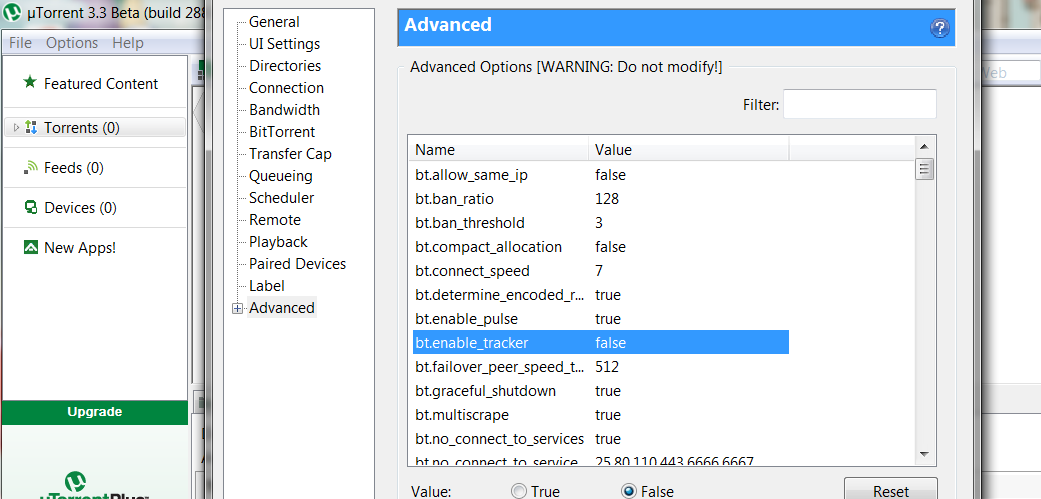The height and width of the screenshot is (499, 1041).
Task: Click the µTorrent logo in title bar
Action: (x=12, y=13)
